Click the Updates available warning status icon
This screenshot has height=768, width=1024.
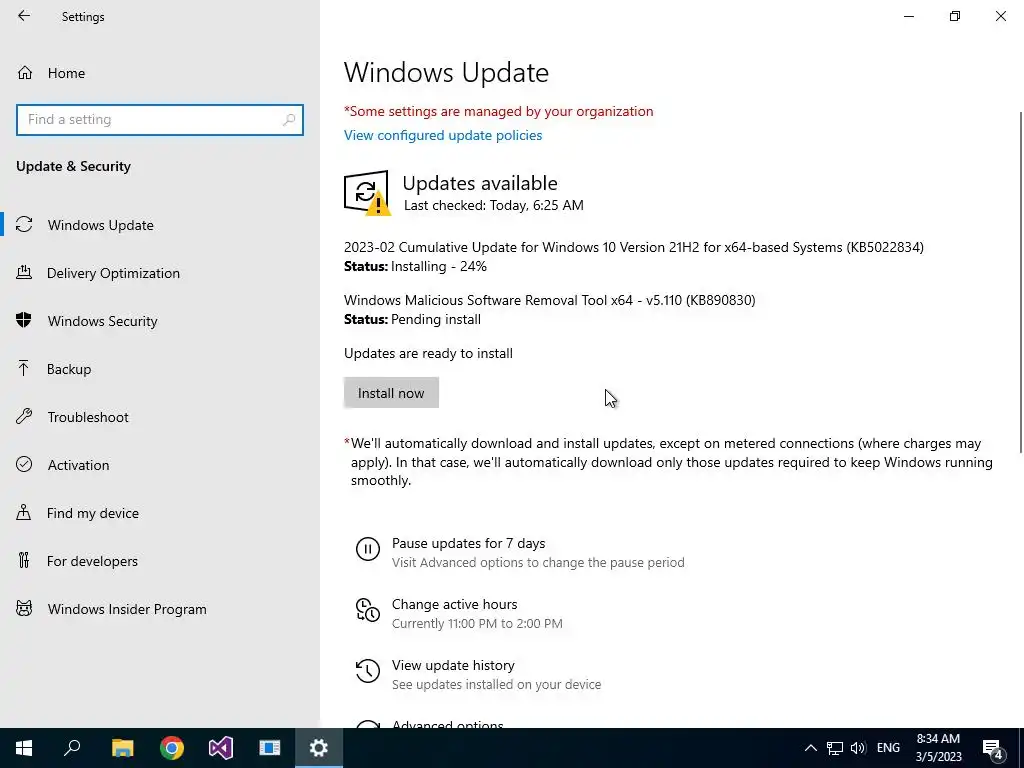tap(367, 193)
